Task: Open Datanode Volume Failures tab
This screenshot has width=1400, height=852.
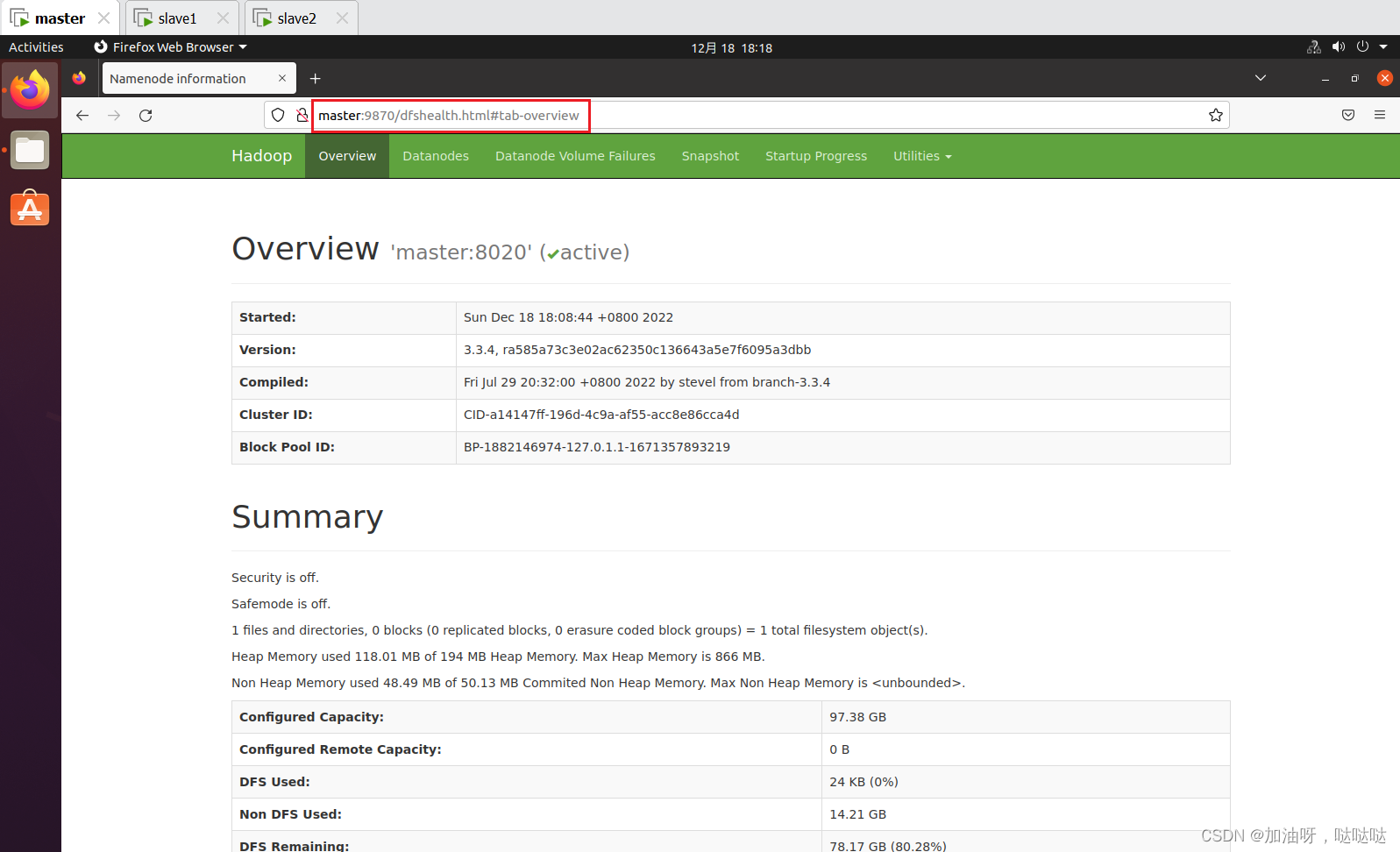Action: (x=575, y=156)
